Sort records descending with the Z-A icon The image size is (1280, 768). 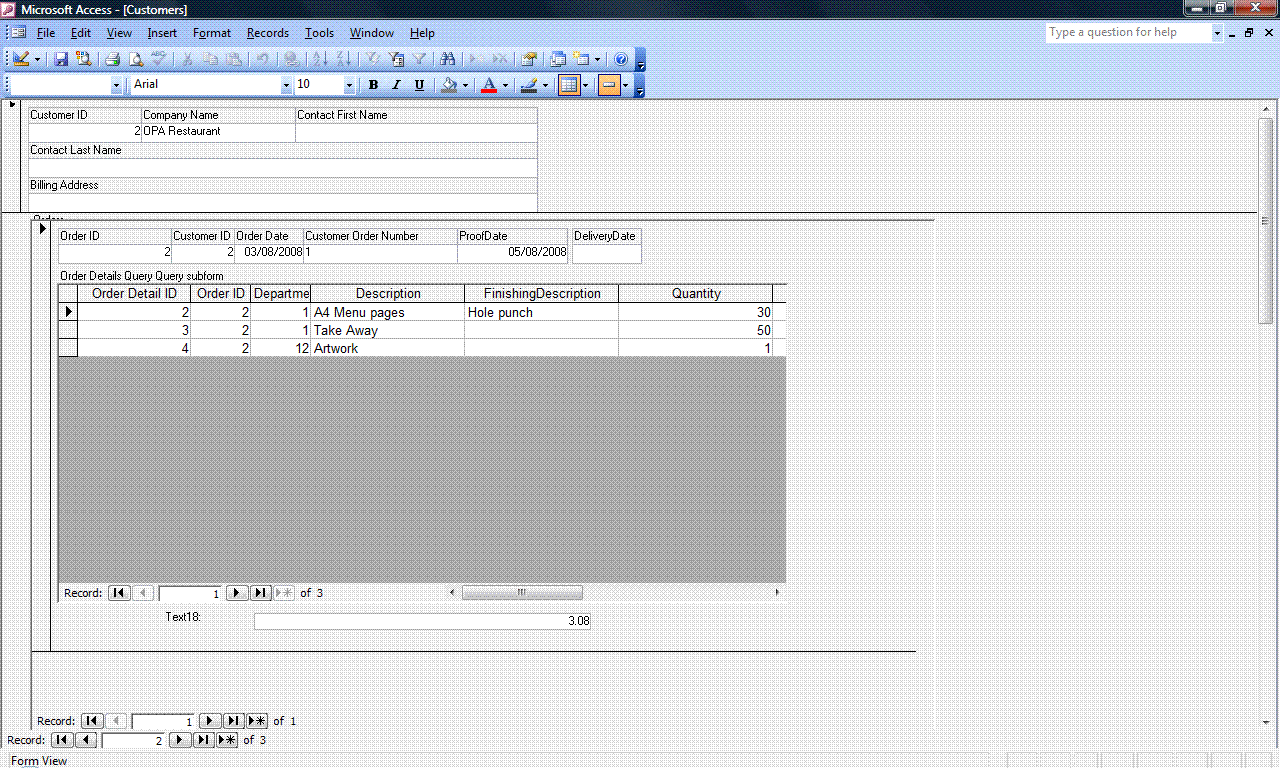(343, 59)
